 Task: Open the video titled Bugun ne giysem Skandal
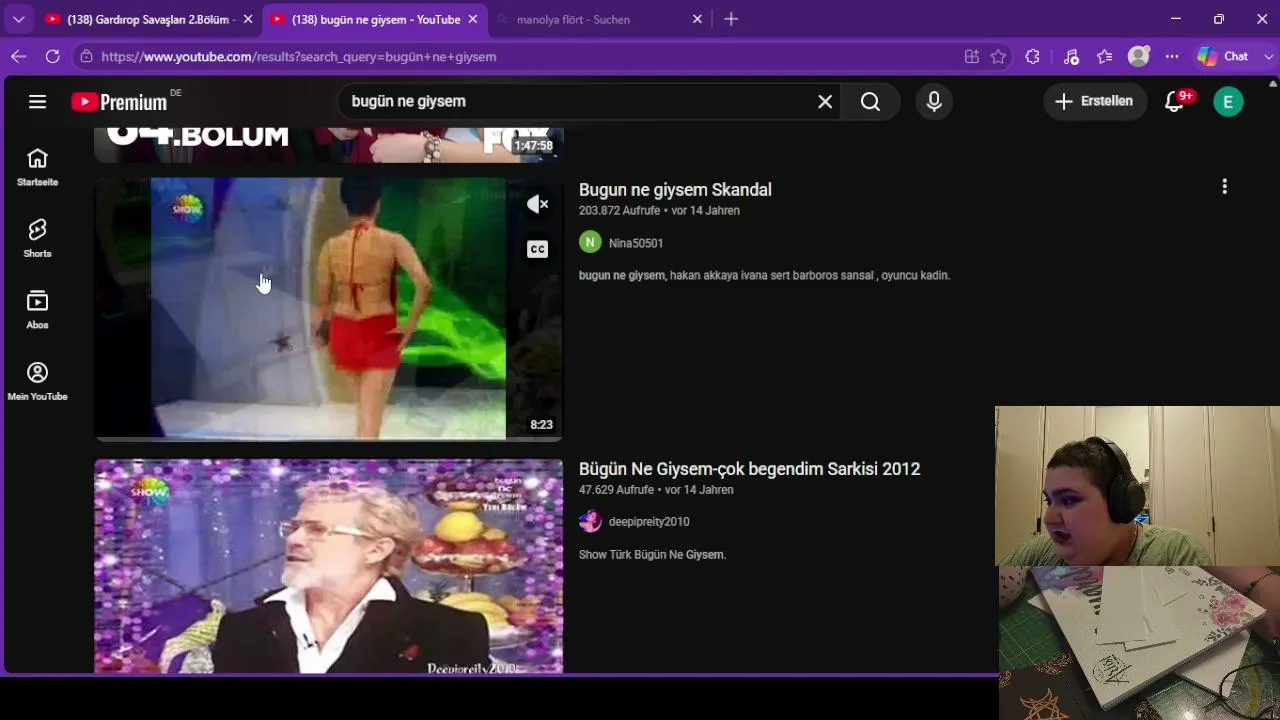click(x=675, y=190)
